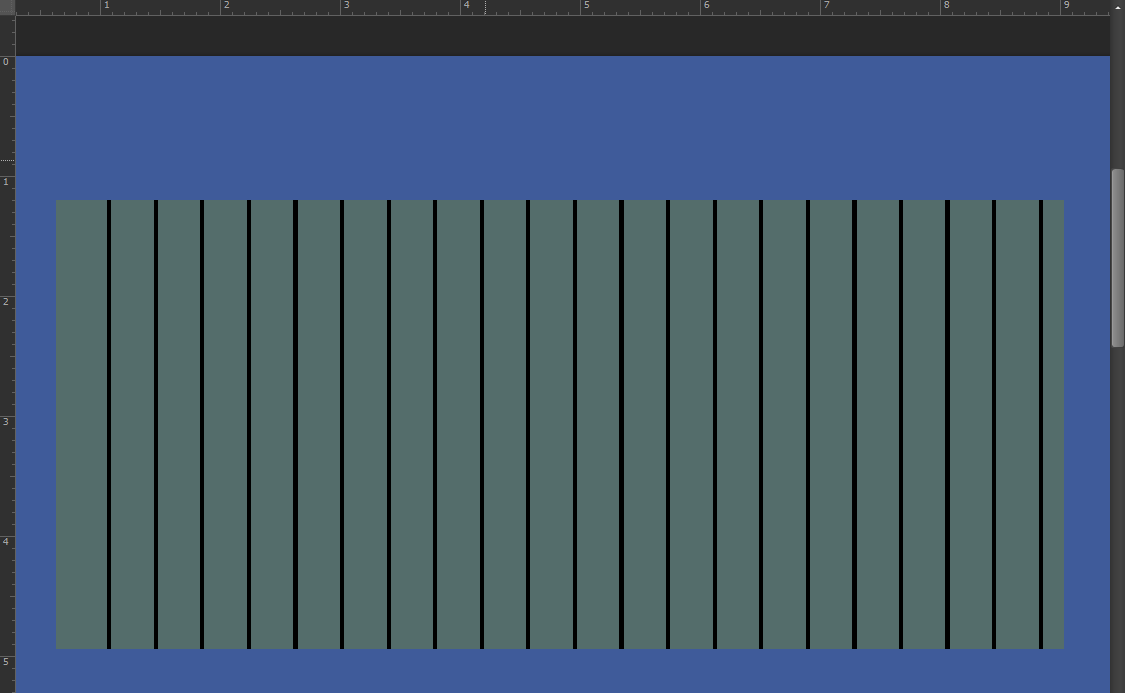Click the vertical scrollbar up arrow

(x=1118, y=6)
